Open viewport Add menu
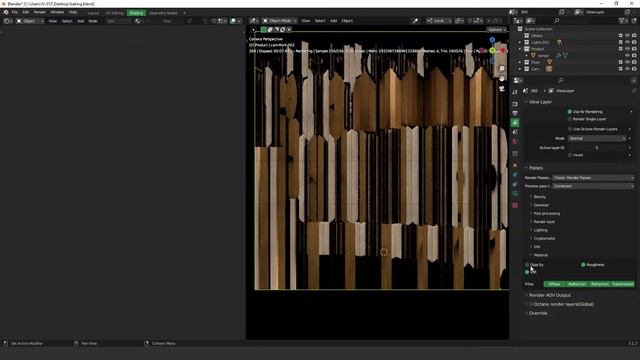This screenshot has height=360, width=640. 333,20
